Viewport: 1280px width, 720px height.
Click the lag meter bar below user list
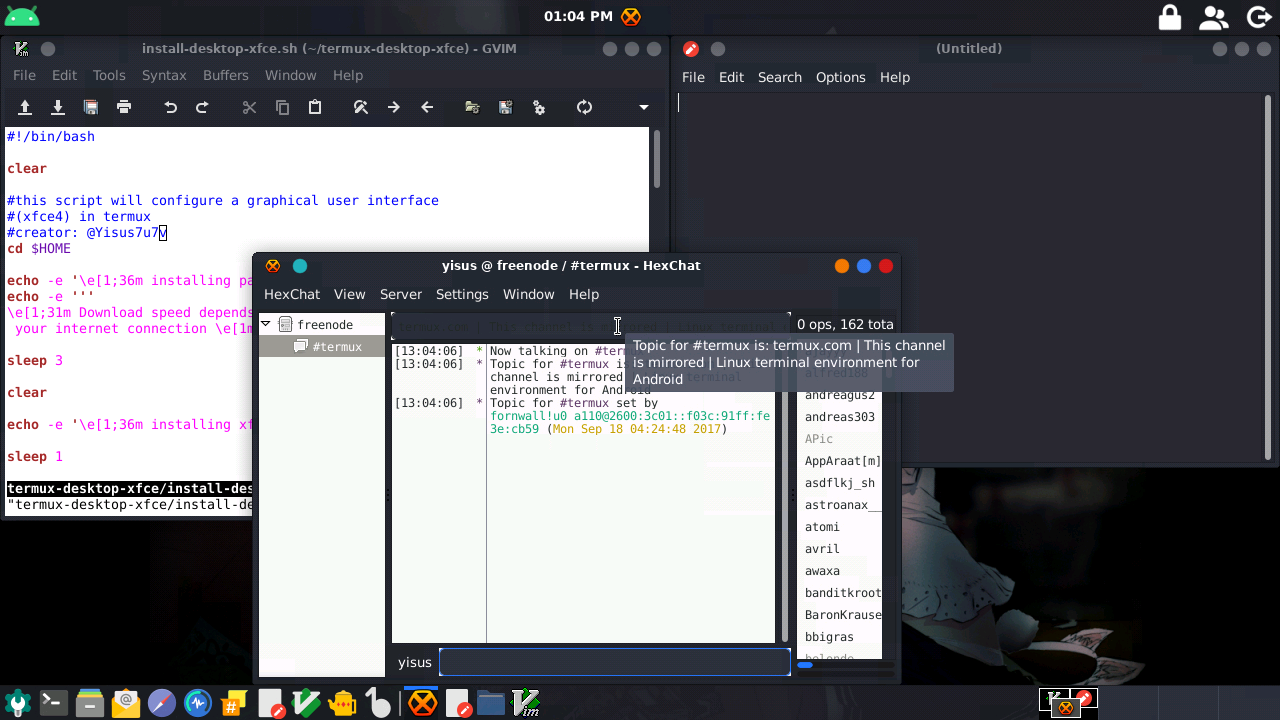pos(844,666)
